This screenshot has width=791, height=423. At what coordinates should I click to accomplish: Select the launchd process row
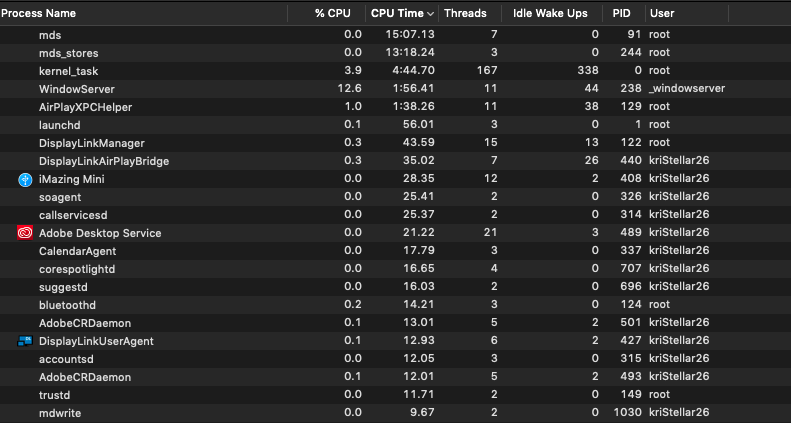(x=396, y=125)
